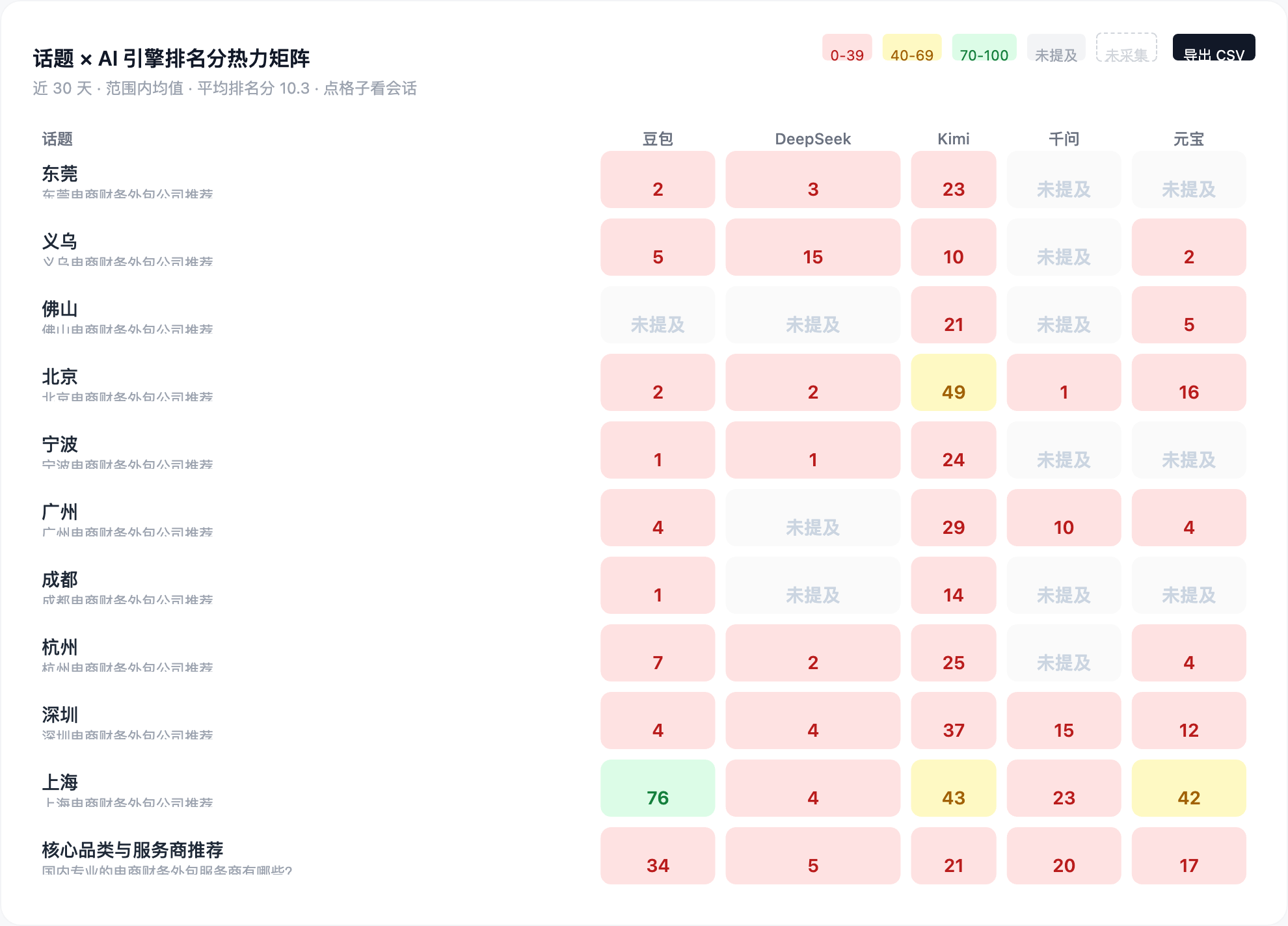Viewport: 1288px width, 926px height.
Task: Open the 成都 元宝 未提及 cell
Action: tap(1188, 585)
